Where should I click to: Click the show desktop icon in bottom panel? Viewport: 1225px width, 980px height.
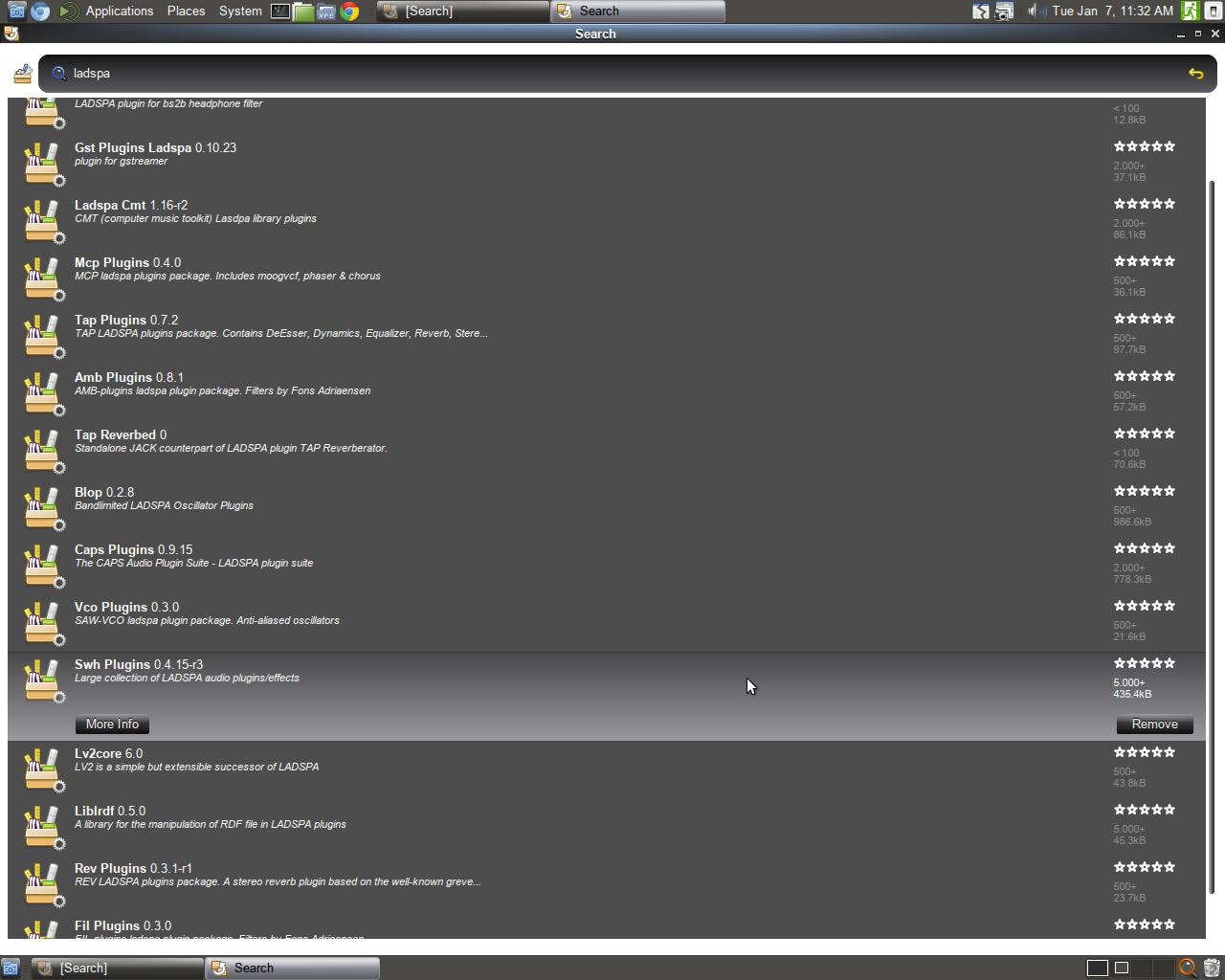pyautogui.click(x=11, y=968)
